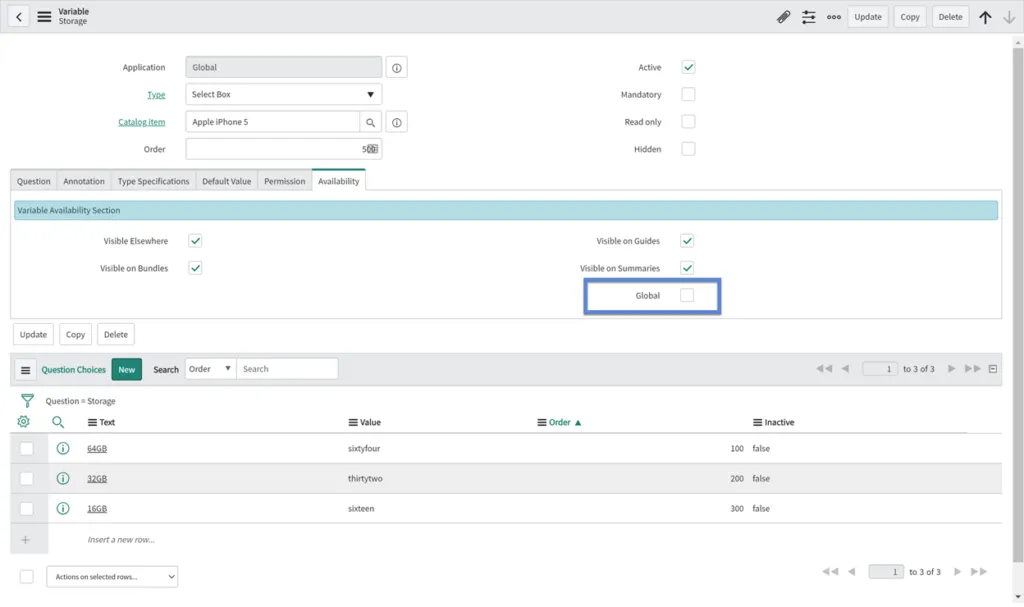
Task: Open the Default Value tab
Action: [226, 181]
